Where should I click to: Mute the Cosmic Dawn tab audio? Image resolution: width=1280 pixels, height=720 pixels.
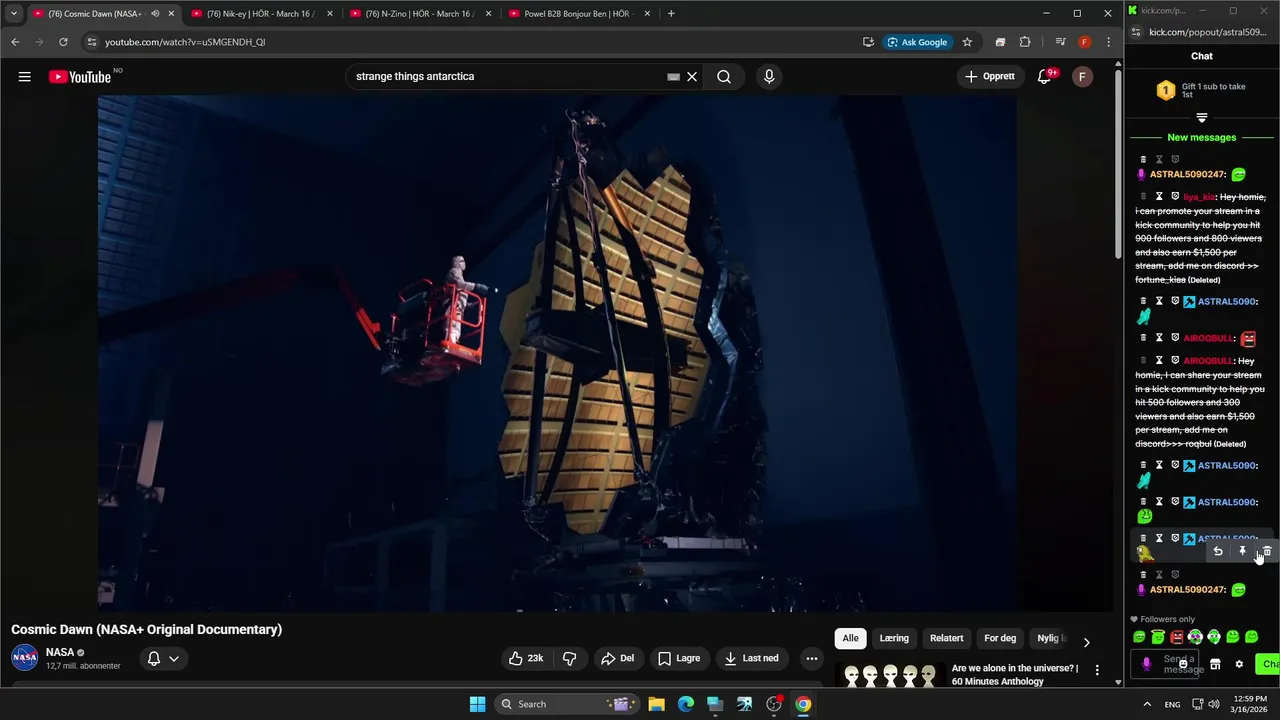(155, 14)
